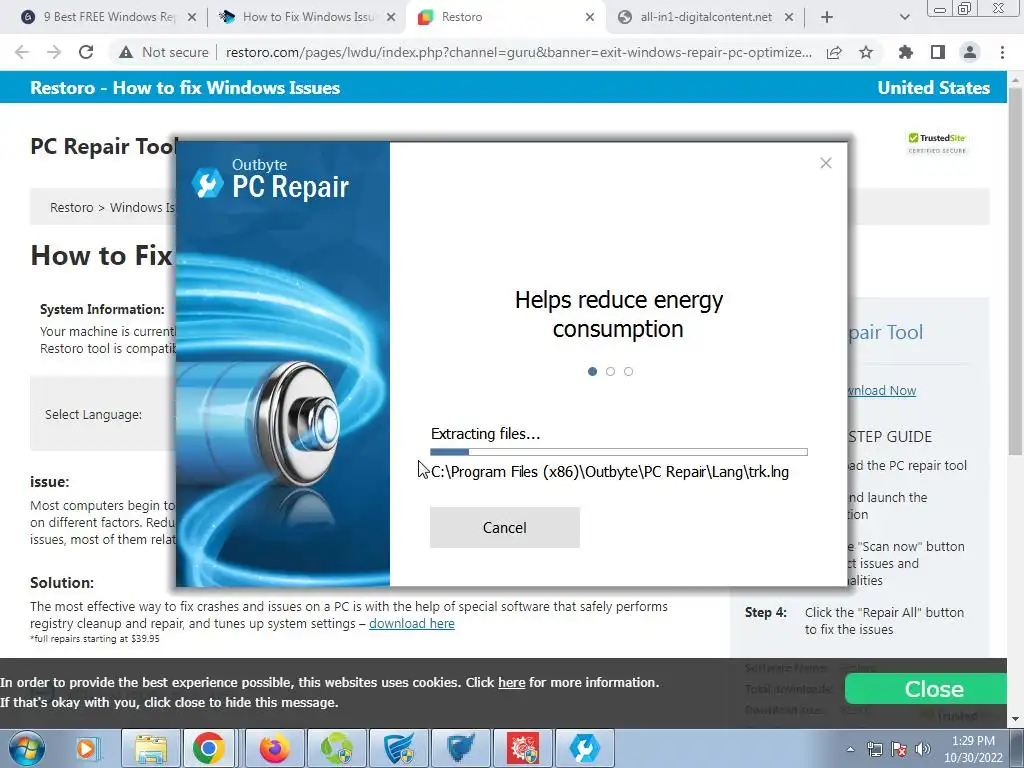
Task: Reload the Restoro page
Action: point(86,52)
